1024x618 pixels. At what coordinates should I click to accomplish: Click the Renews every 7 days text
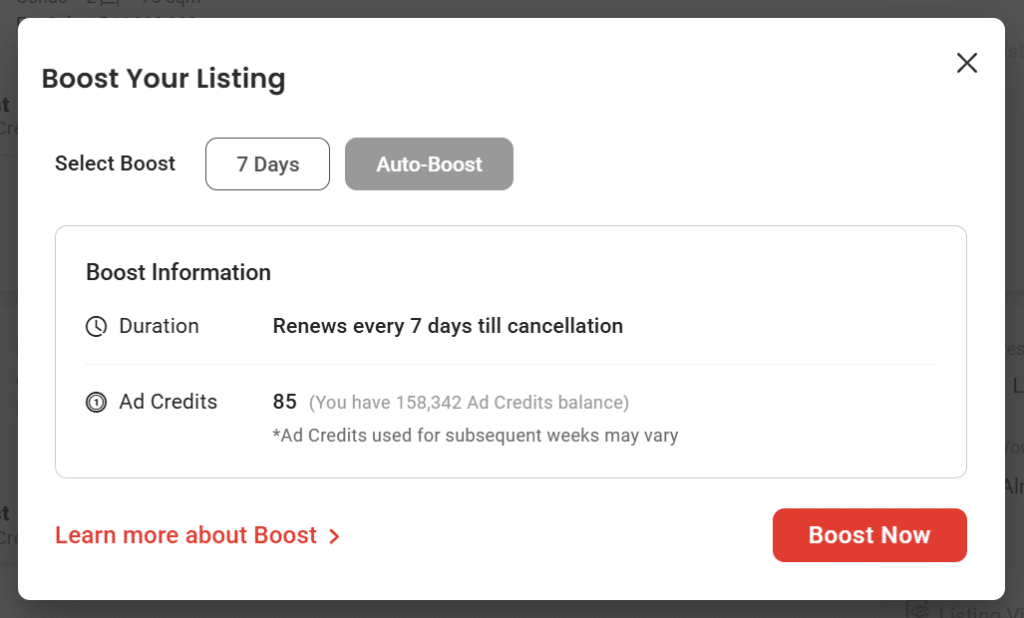(x=447, y=326)
